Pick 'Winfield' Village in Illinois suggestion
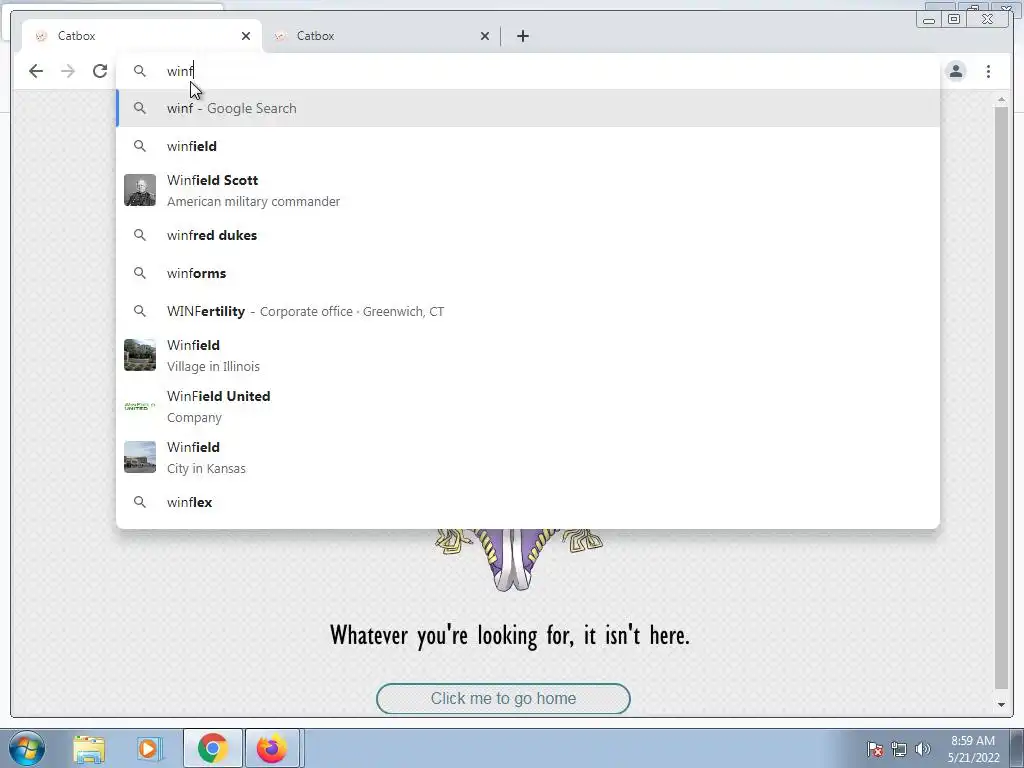 (528, 355)
